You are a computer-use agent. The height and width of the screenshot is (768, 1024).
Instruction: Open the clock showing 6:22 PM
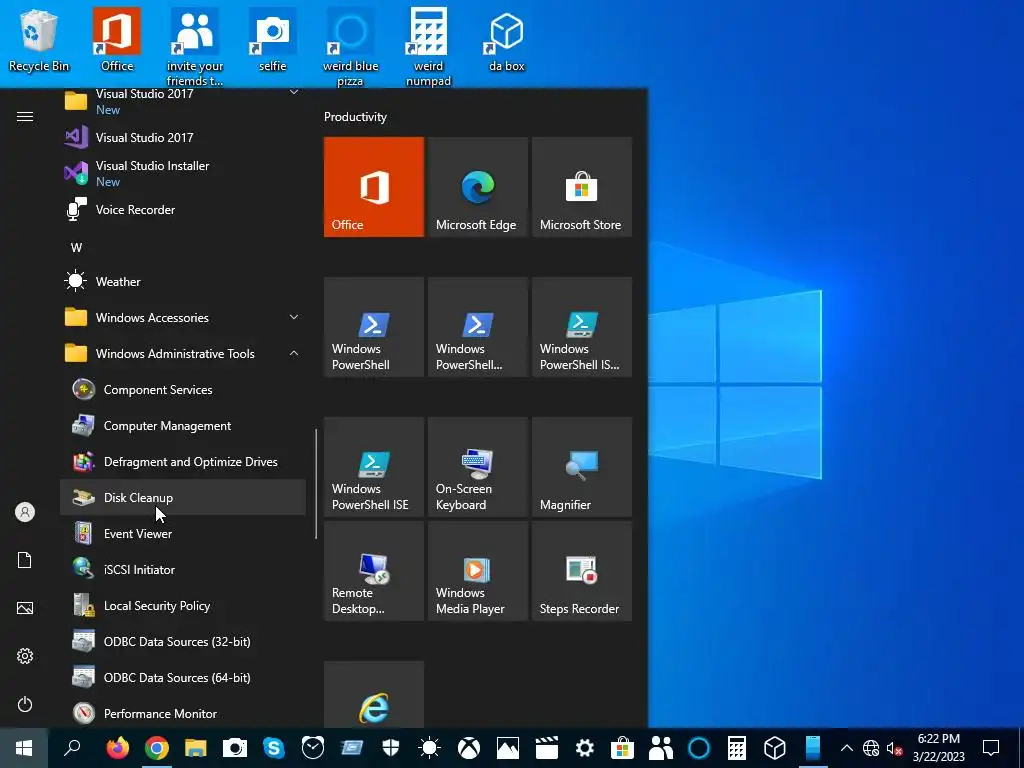coord(938,748)
